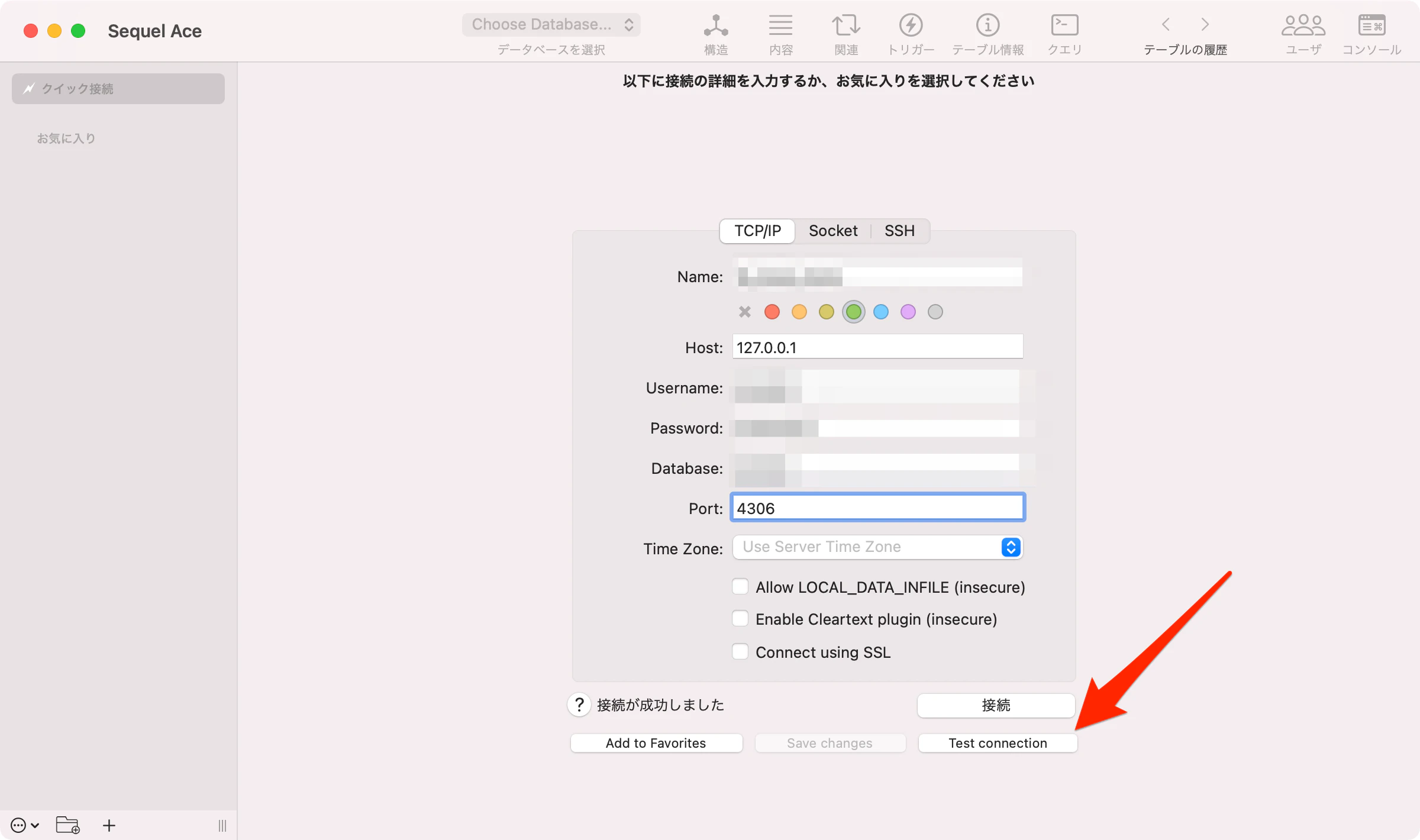Click the sidebar resize handle
1420x840 pixels.
click(x=222, y=825)
